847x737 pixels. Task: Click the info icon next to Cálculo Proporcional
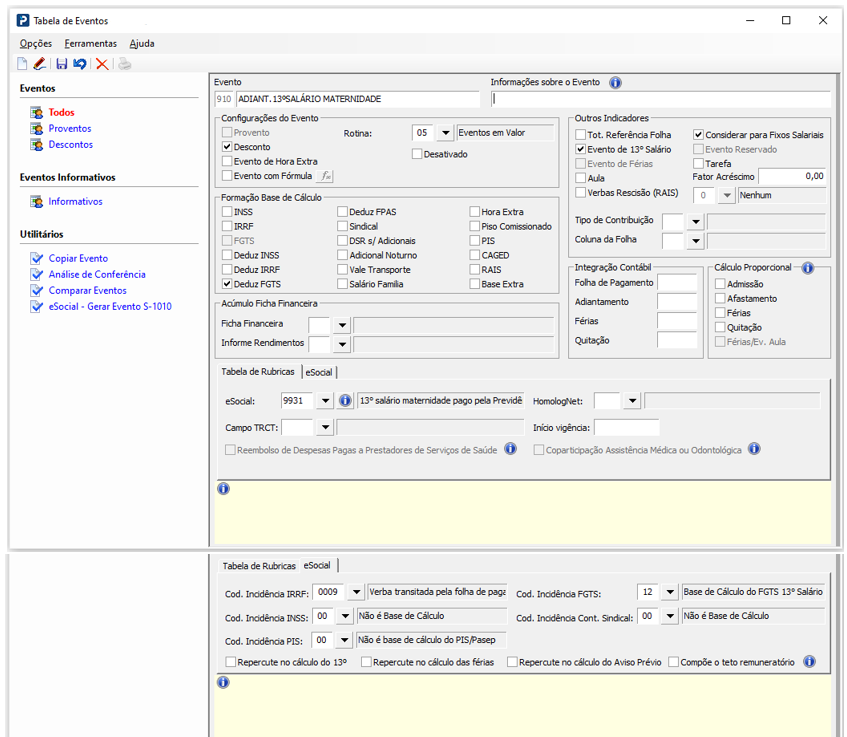pyautogui.click(x=808, y=268)
